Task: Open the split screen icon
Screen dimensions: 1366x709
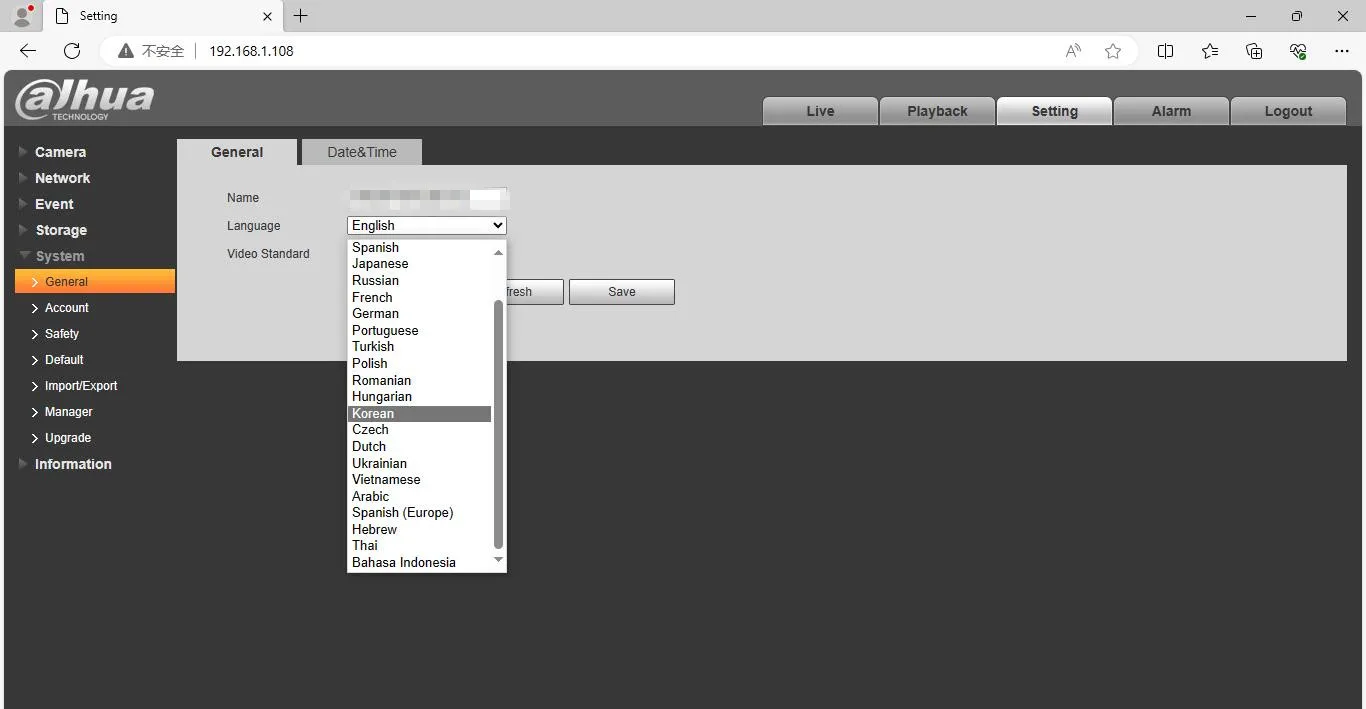Action: [1165, 51]
